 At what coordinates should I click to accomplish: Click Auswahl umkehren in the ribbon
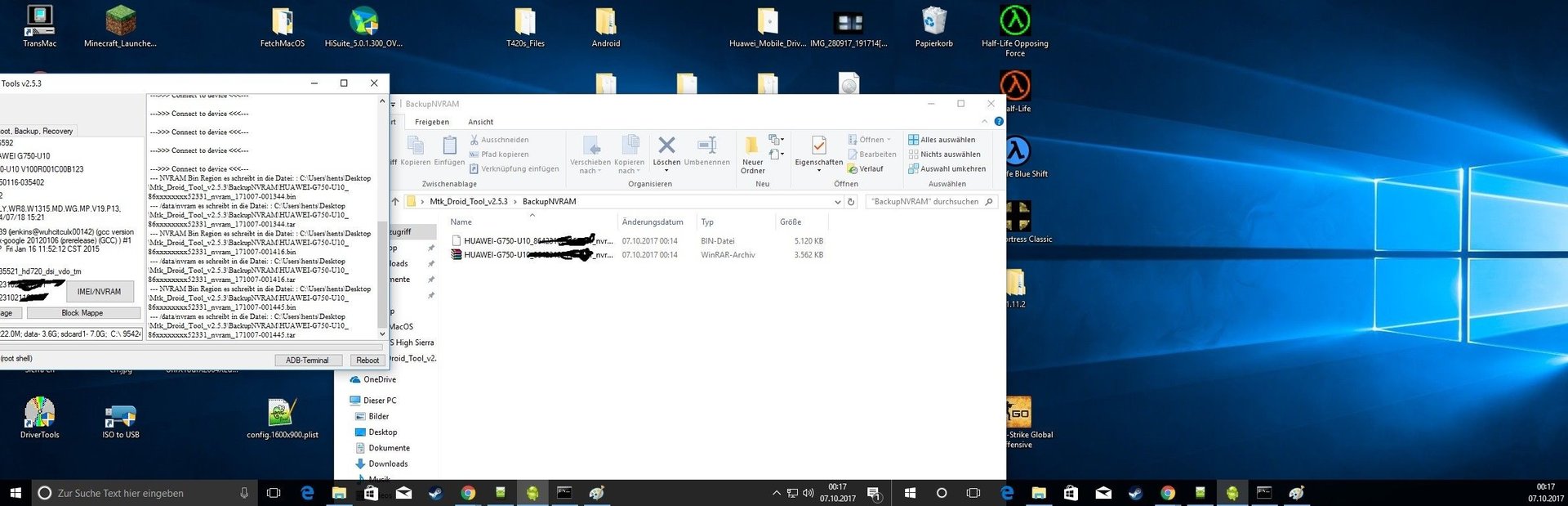click(x=947, y=169)
